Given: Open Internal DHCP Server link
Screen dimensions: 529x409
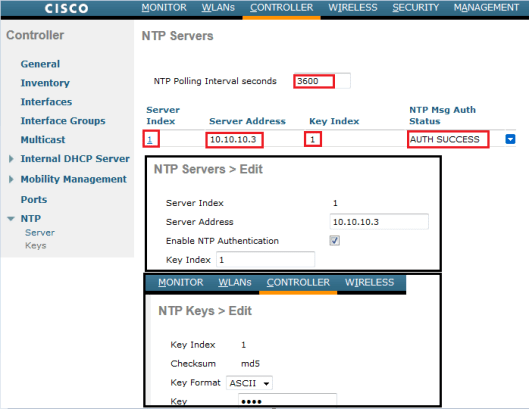Looking at the screenshot, I should pos(75,159).
